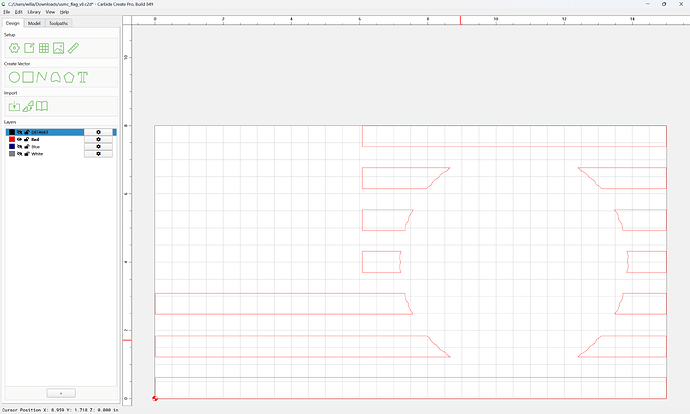Open settings for the Default layer
This screenshot has height=414, width=690.
[98, 132]
